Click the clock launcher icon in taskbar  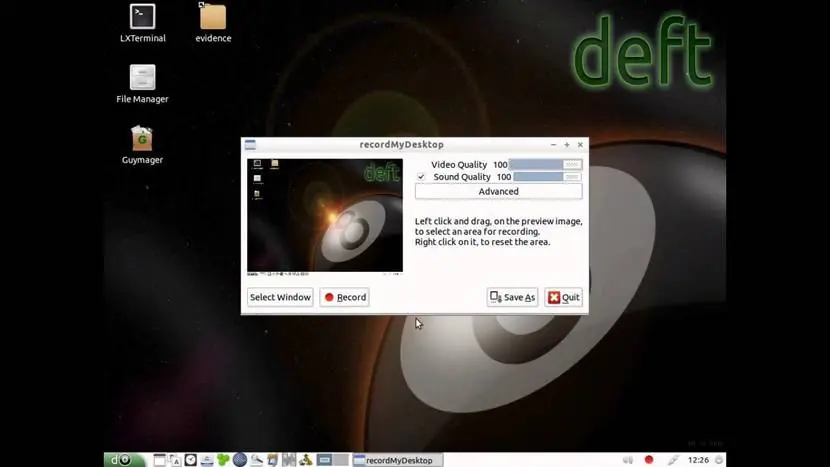tap(191, 460)
